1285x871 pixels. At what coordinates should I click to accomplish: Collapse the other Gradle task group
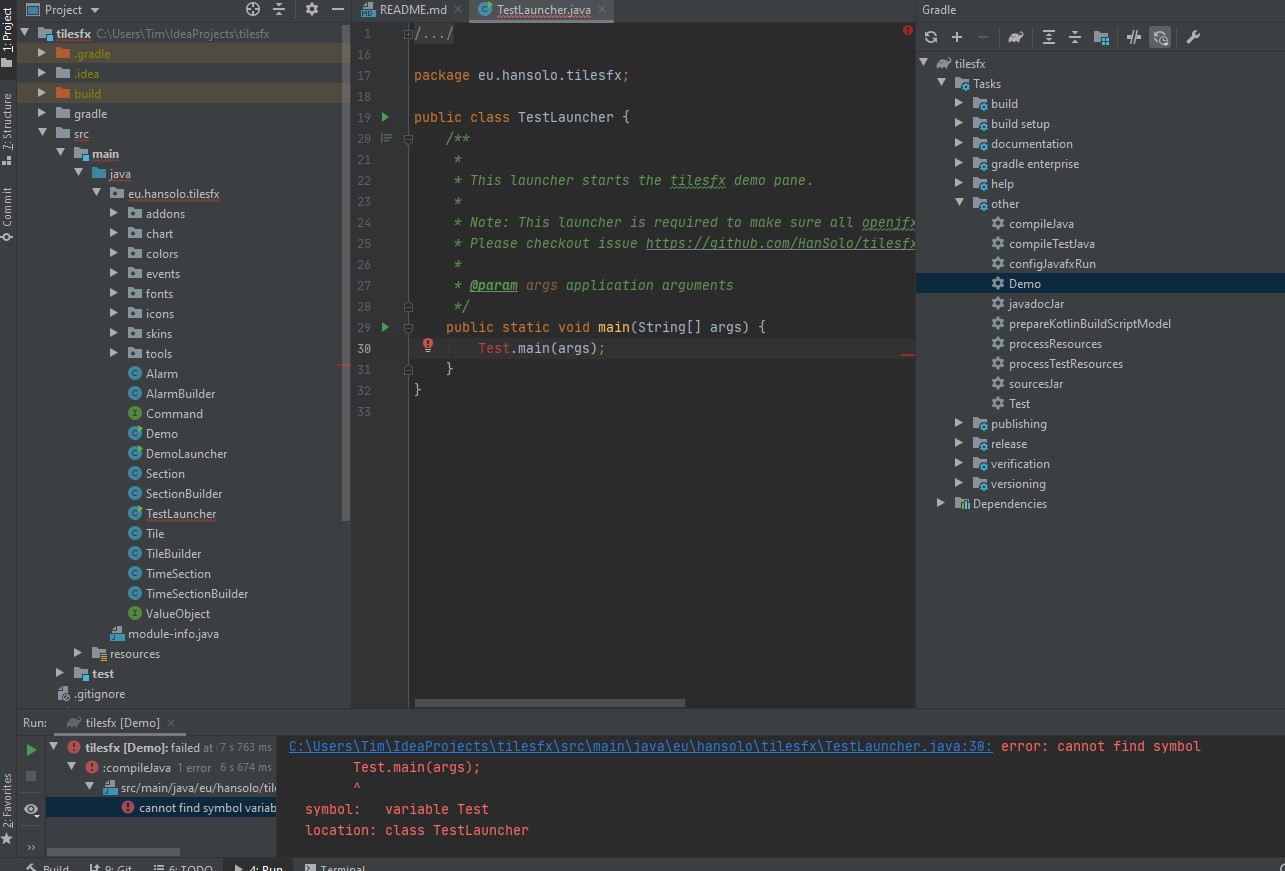pyautogui.click(x=959, y=204)
